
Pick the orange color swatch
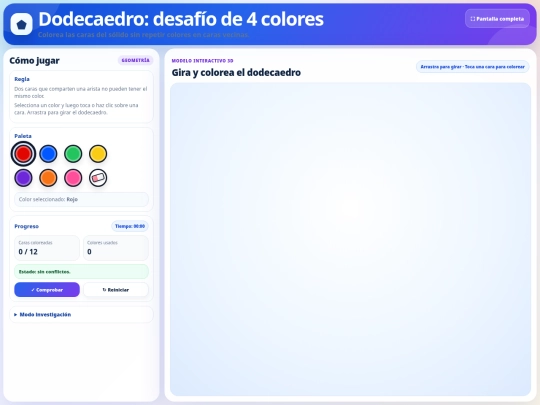click(48, 178)
